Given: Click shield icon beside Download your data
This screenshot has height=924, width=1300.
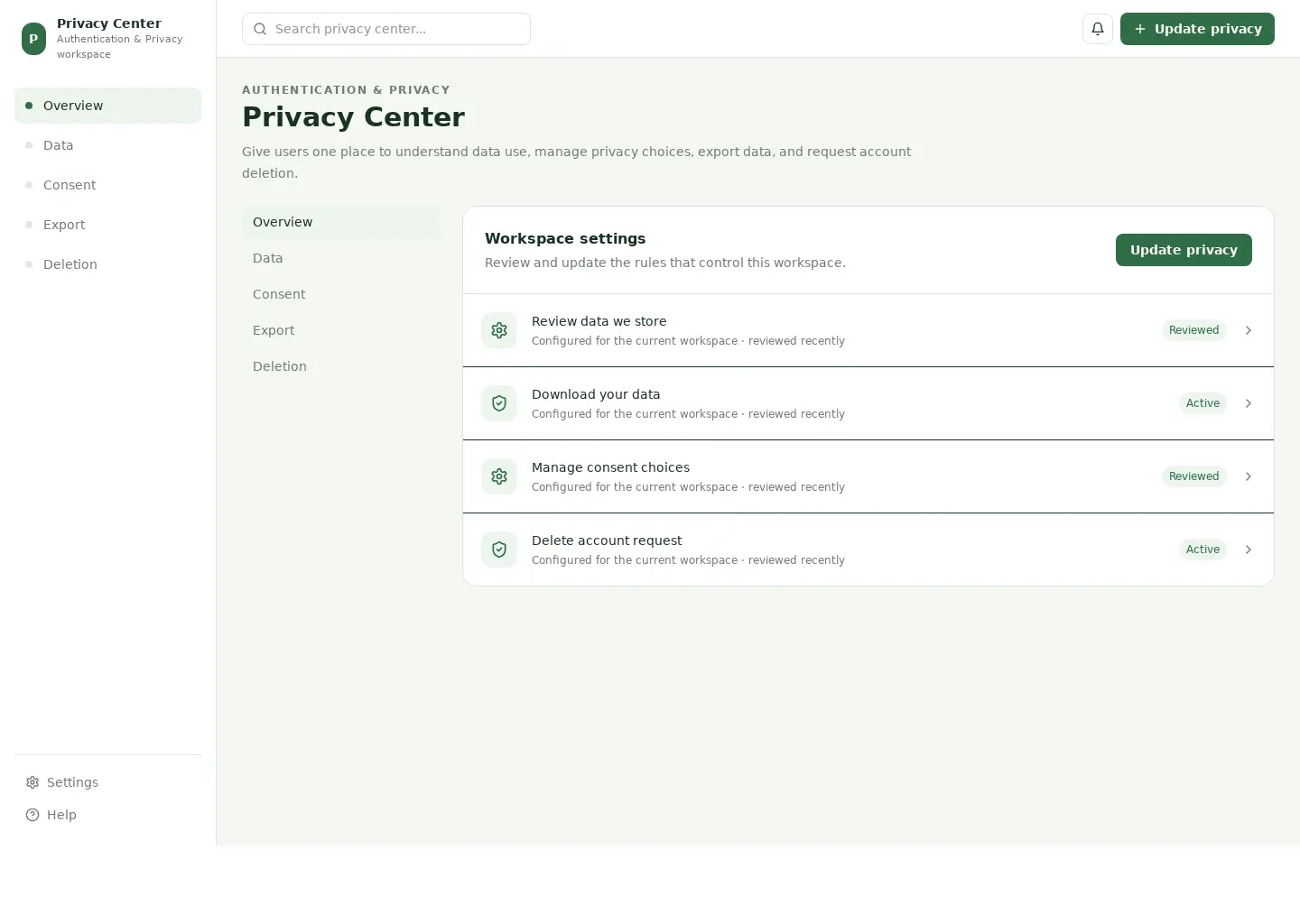Looking at the screenshot, I should [499, 403].
